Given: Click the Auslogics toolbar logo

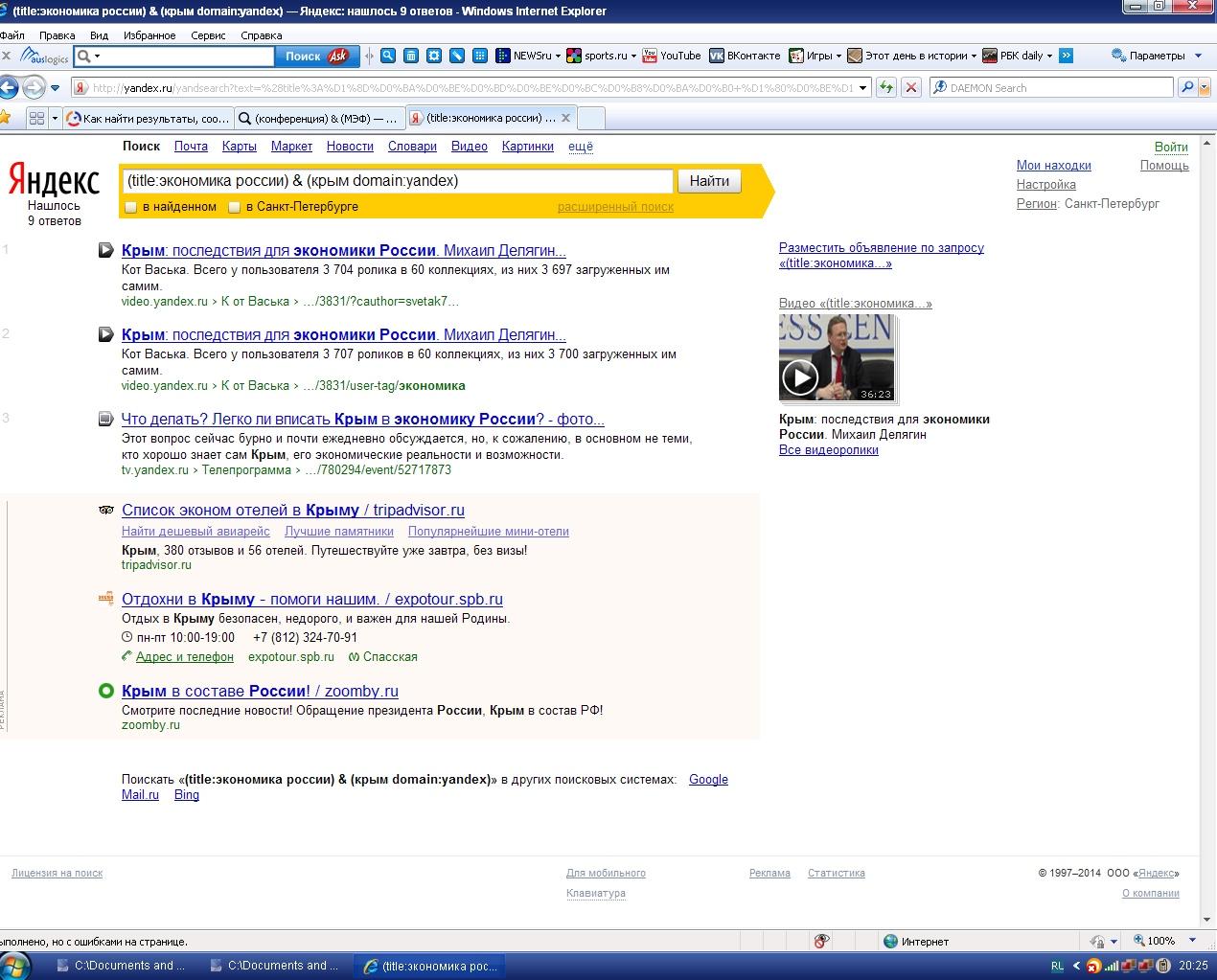Looking at the screenshot, I should tap(44, 56).
